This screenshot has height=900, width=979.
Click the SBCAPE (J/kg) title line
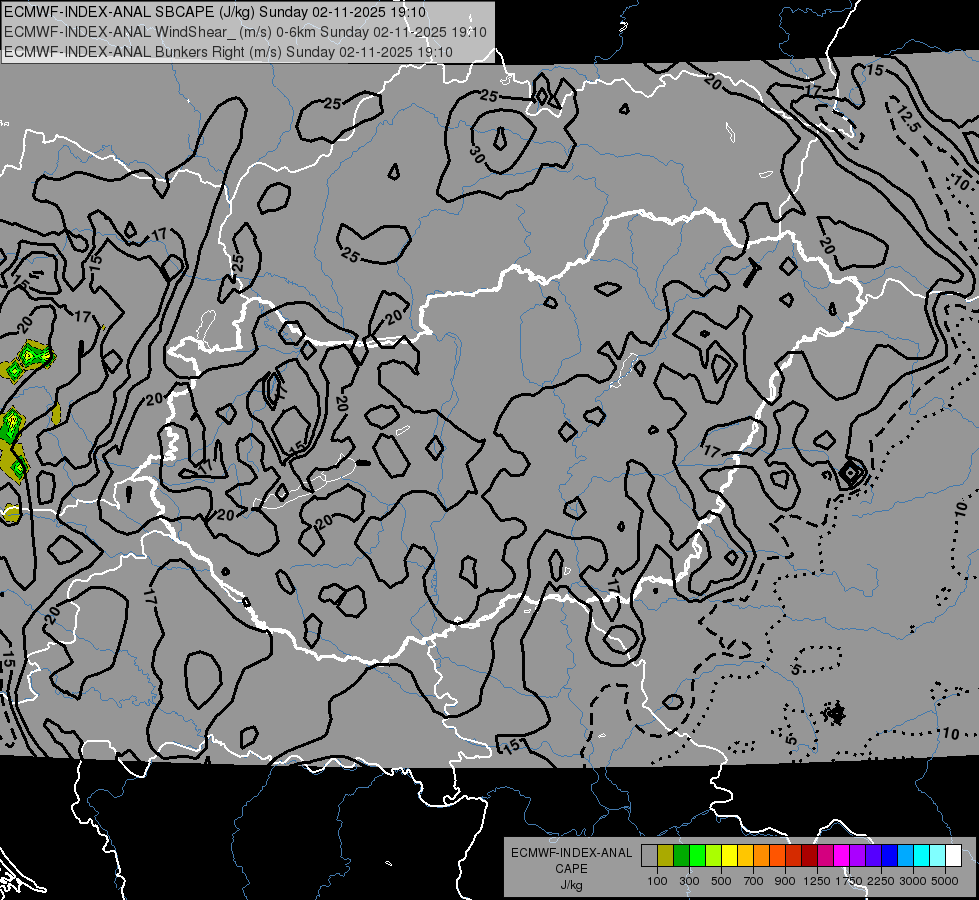(x=215, y=12)
